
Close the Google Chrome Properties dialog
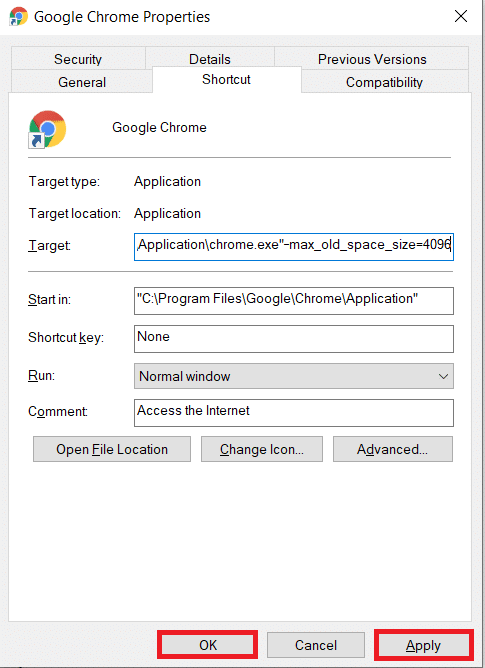(x=461, y=17)
